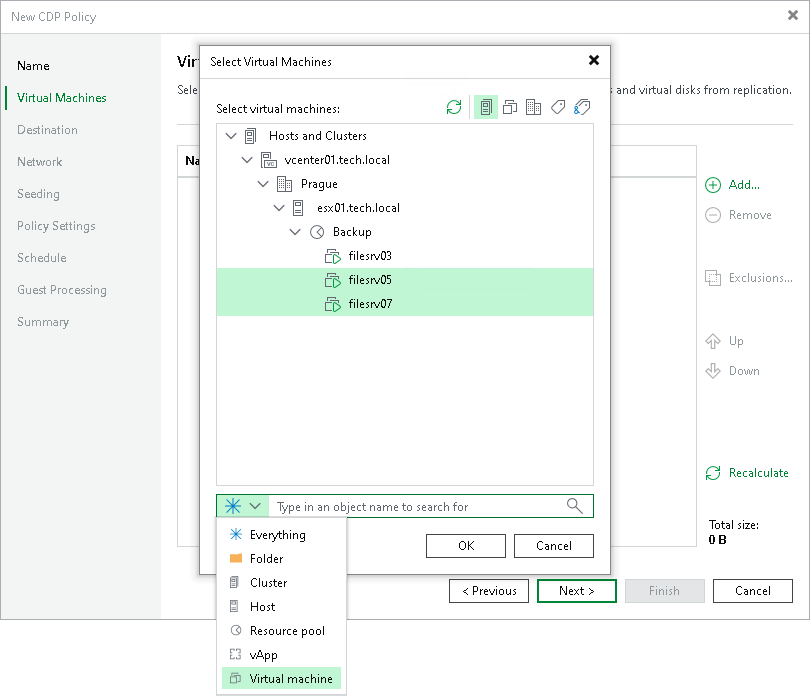Collapse the Backup resource pool node
810x696 pixels.
click(x=295, y=231)
